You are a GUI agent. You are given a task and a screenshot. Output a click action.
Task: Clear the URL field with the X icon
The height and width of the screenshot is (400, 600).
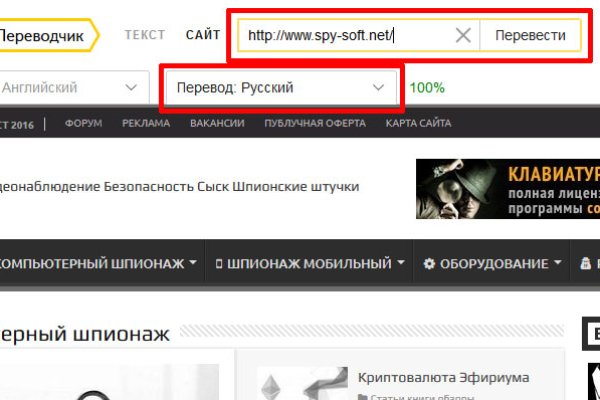[x=463, y=36]
